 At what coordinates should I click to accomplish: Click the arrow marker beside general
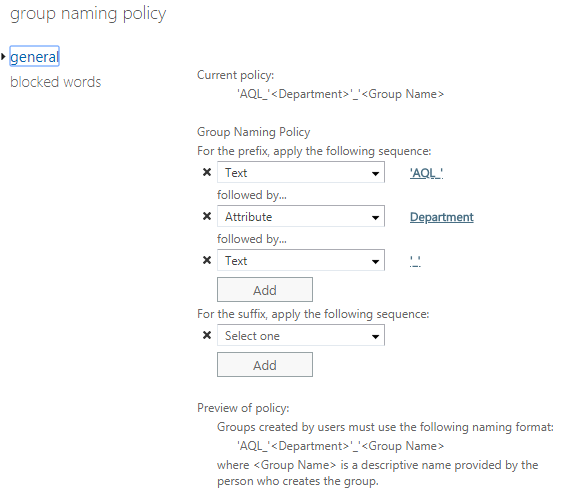tap(3, 56)
